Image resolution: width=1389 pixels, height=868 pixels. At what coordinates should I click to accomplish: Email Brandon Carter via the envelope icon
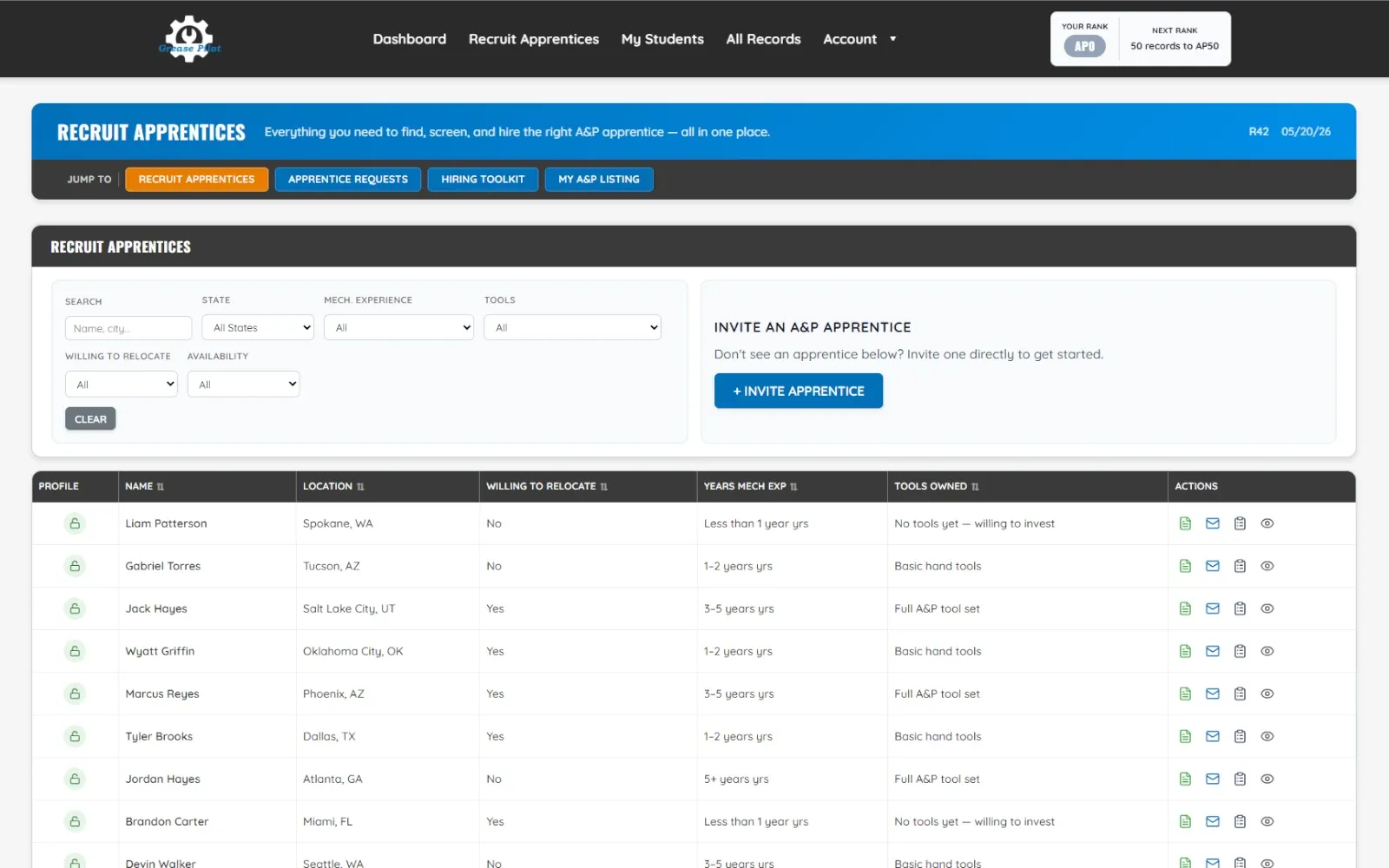pyautogui.click(x=1213, y=821)
